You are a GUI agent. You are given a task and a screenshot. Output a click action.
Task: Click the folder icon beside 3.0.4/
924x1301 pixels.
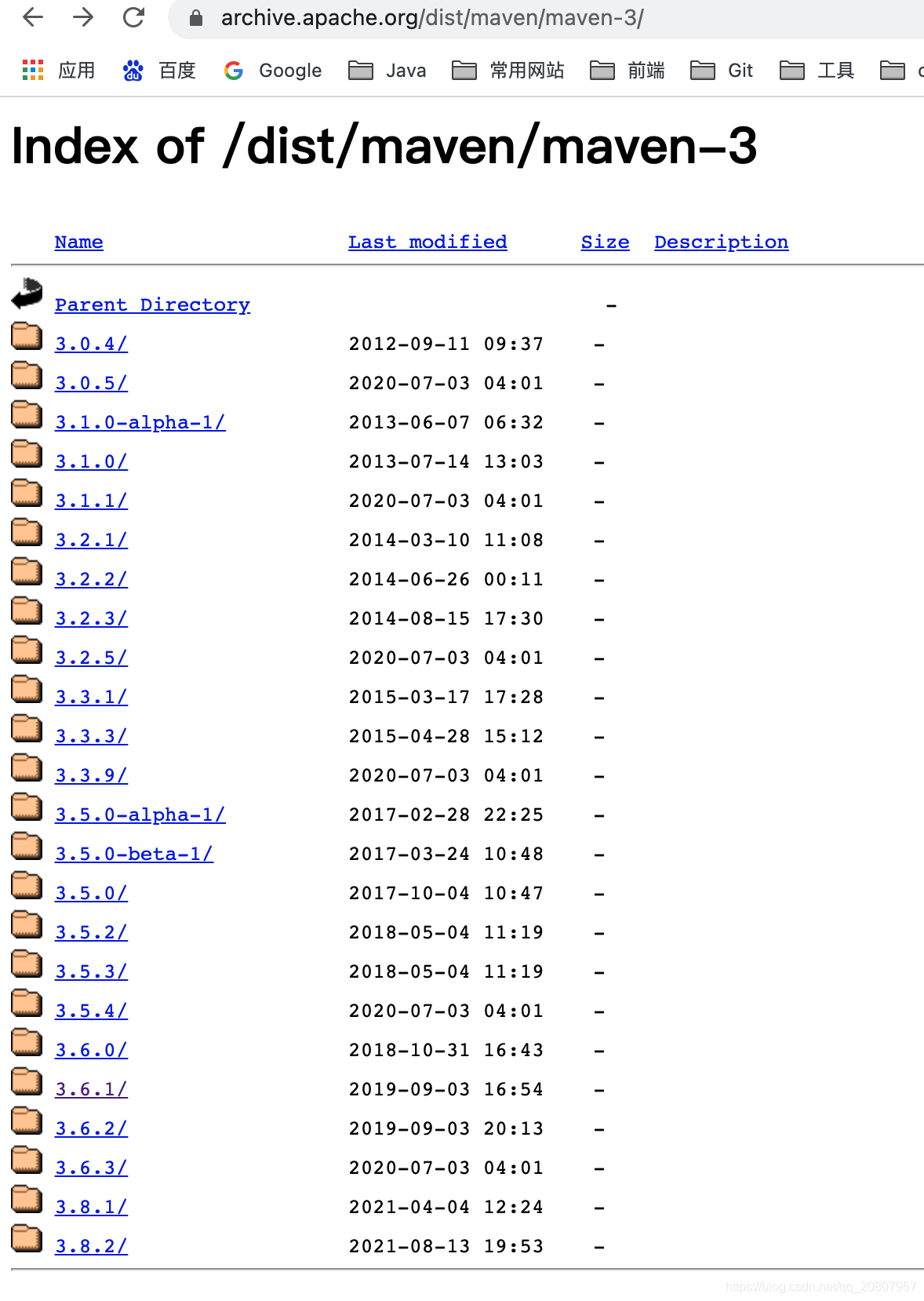27,335
